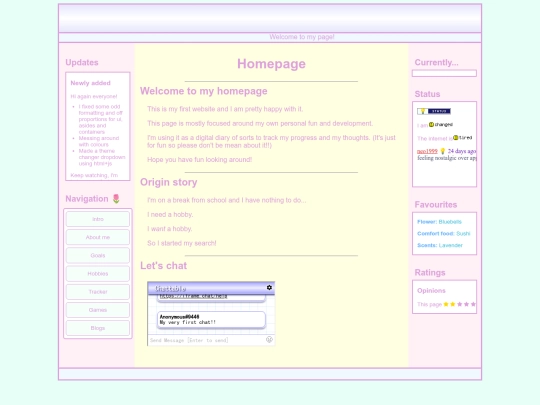Open the Tracker page

coord(98,292)
